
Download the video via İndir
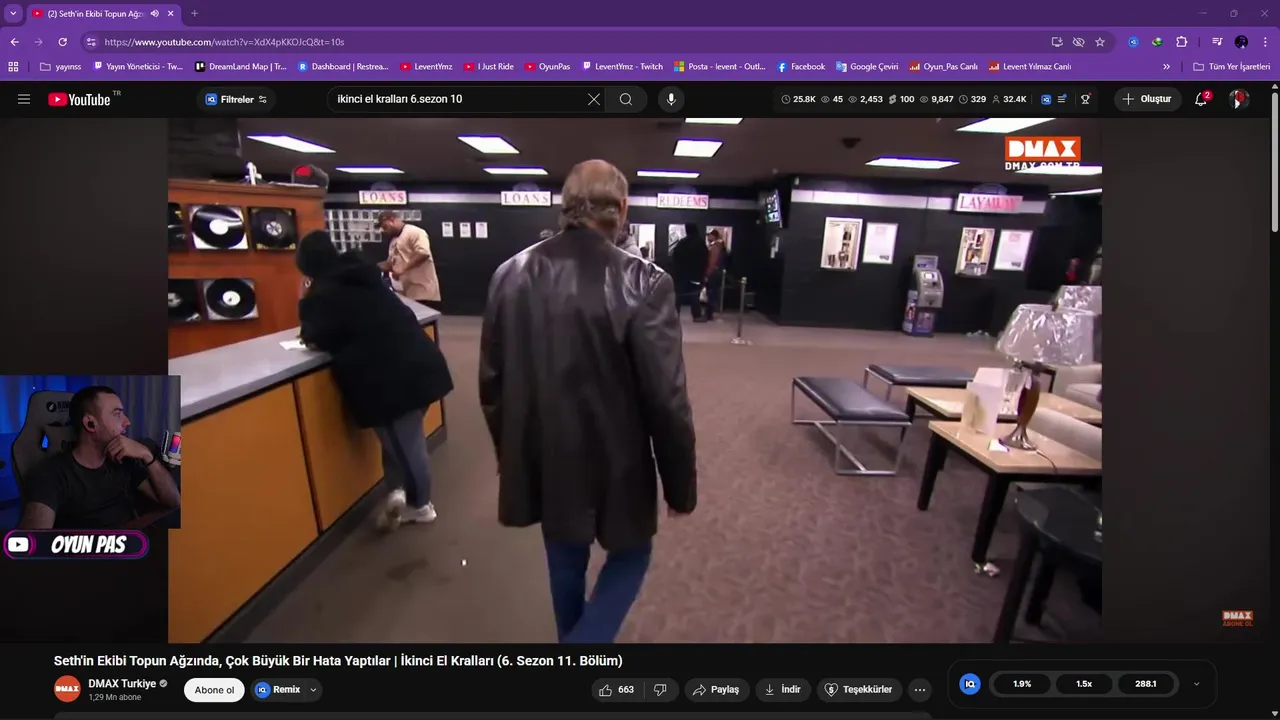(783, 690)
